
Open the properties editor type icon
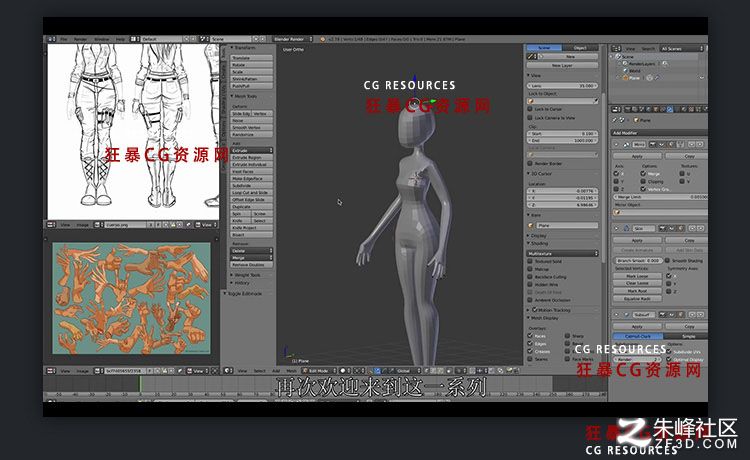point(616,110)
